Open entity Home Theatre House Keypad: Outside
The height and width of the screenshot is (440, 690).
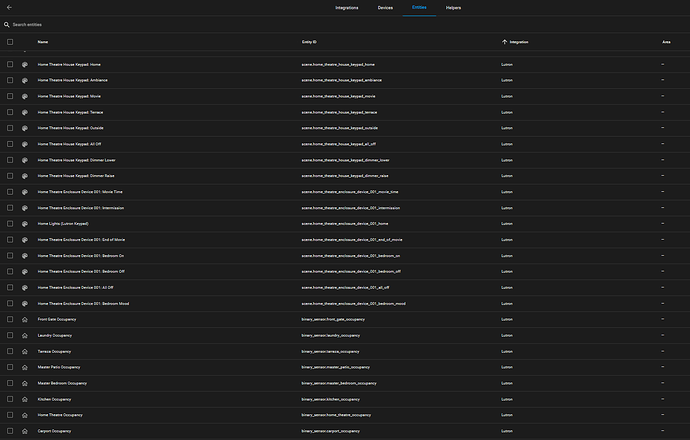[70, 128]
